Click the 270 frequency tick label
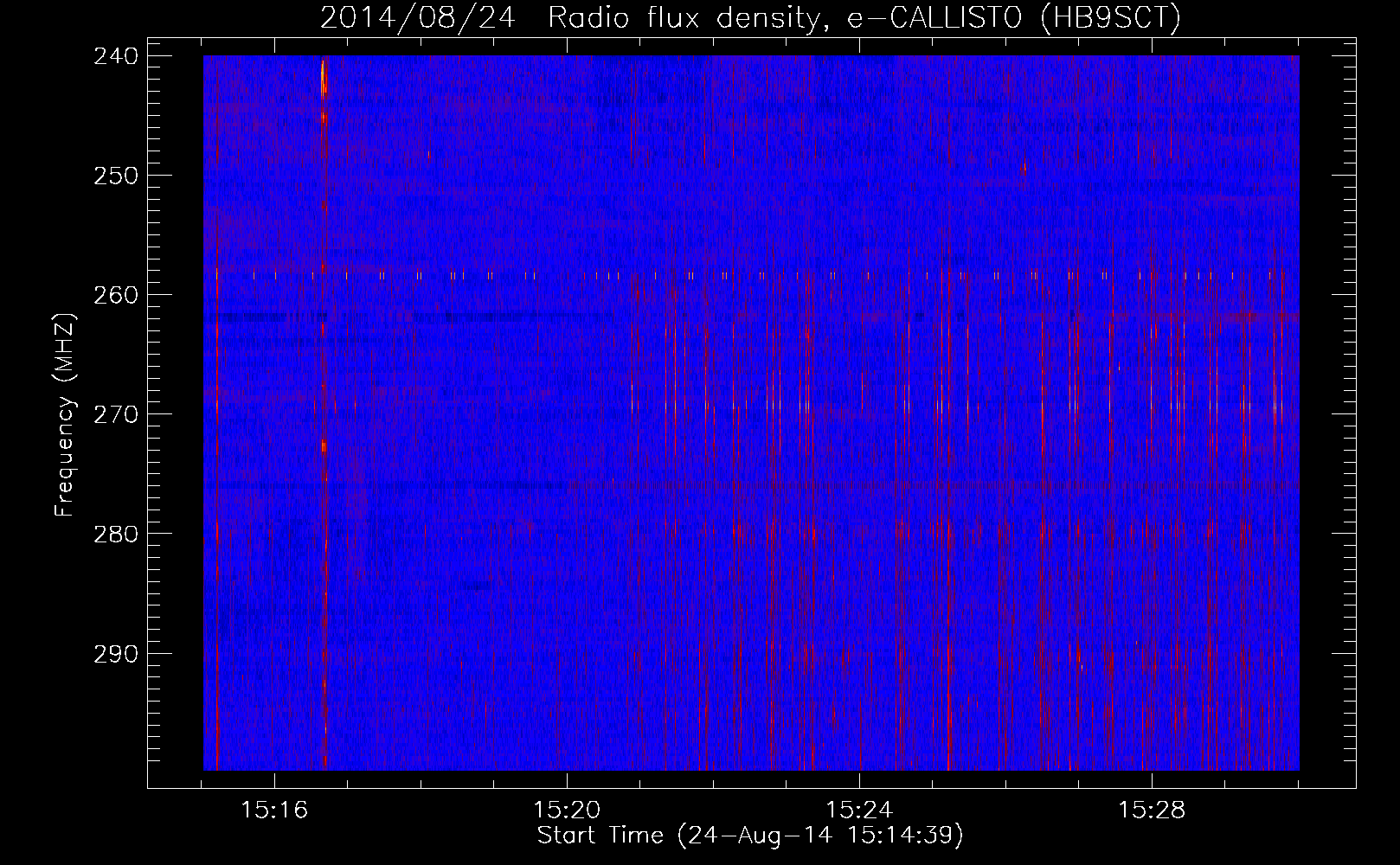The width and height of the screenshot is (1400, 865). pyautogui.click(x=114, y=413)
